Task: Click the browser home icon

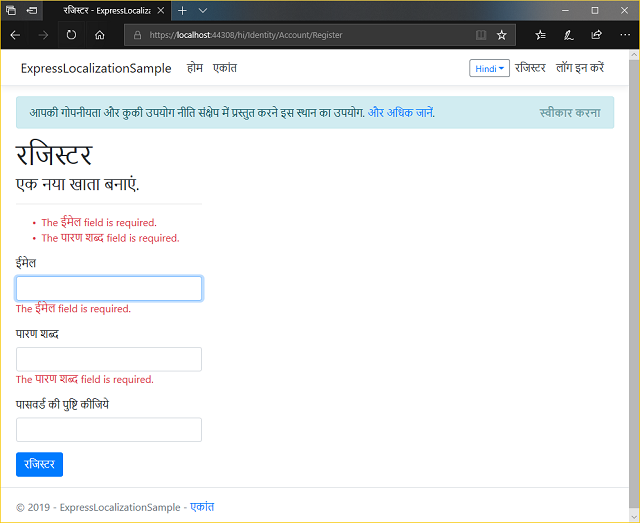Action: tap(100, 34)
